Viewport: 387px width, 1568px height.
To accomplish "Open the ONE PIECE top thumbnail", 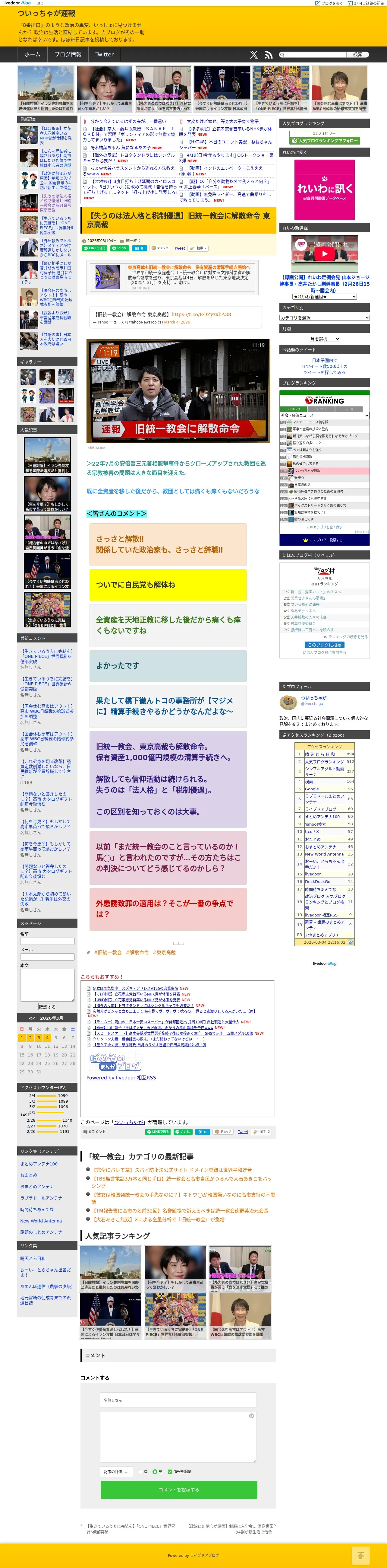I will [281, 89].
